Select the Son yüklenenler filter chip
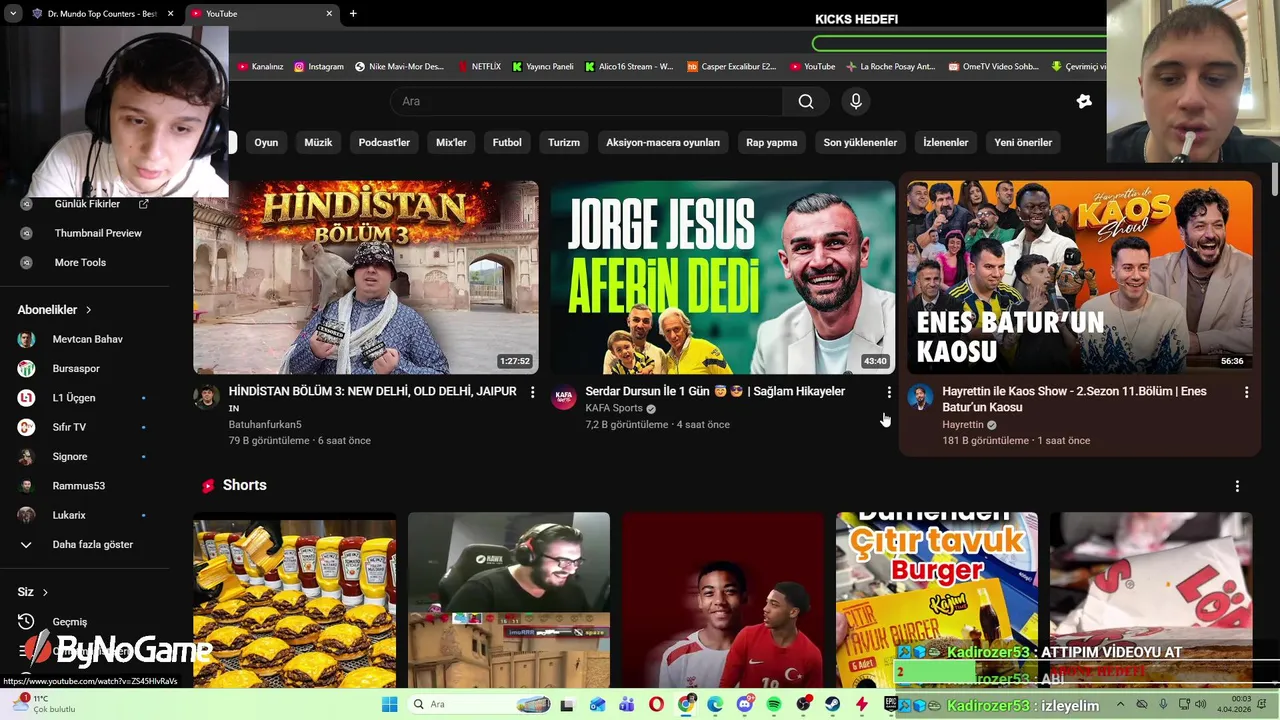Image resolution: width=1280 pixels, height=720 pixels. coord(860,143)
